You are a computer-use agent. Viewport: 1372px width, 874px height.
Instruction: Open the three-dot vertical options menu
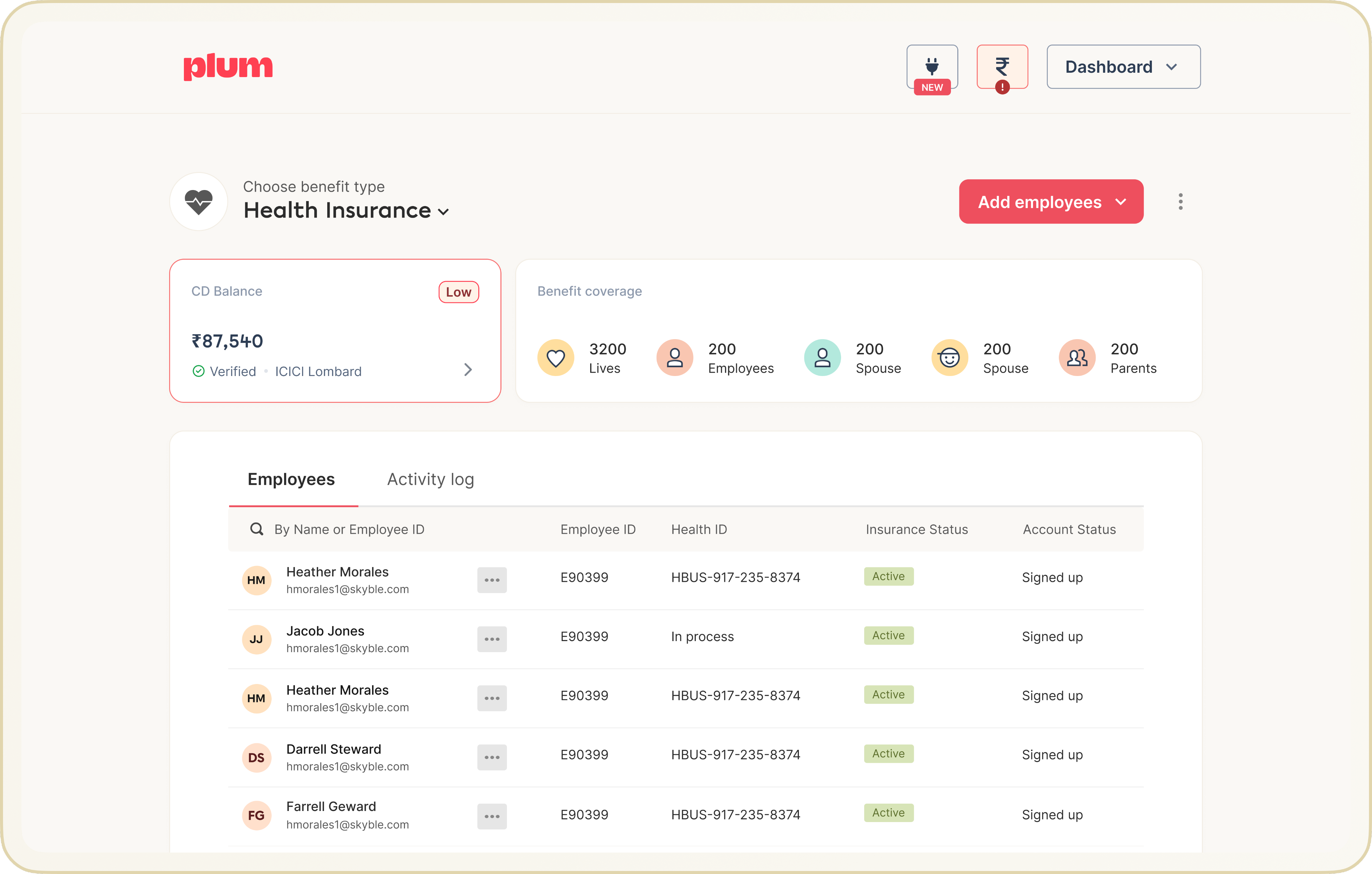coord(1180,201)
